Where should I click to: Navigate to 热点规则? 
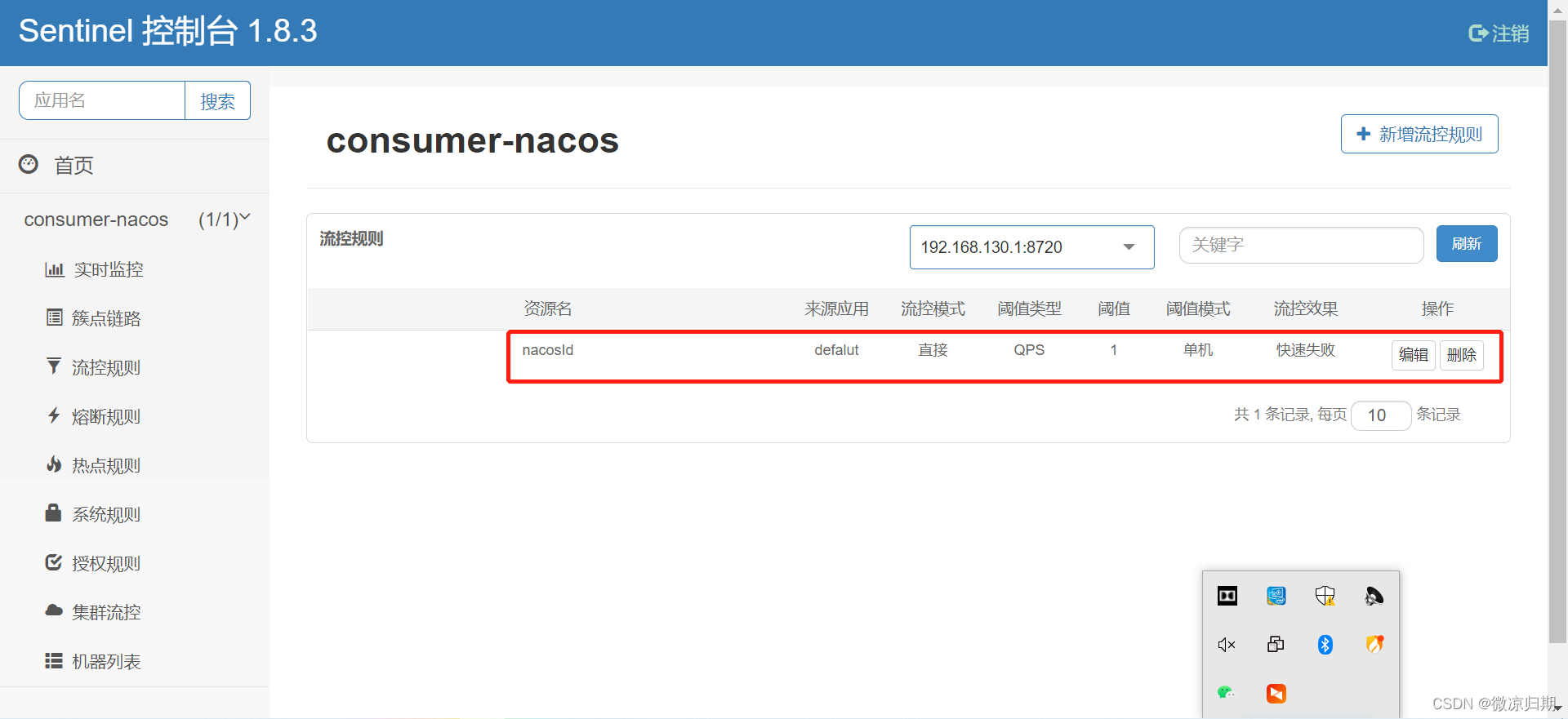(106, 465)
